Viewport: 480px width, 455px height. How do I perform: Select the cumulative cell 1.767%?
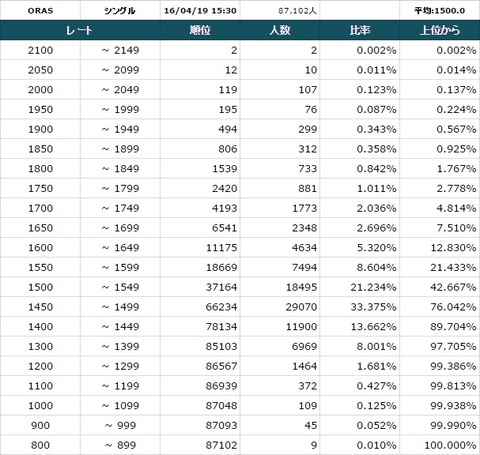pyautogui.click(x=440, y=168)
